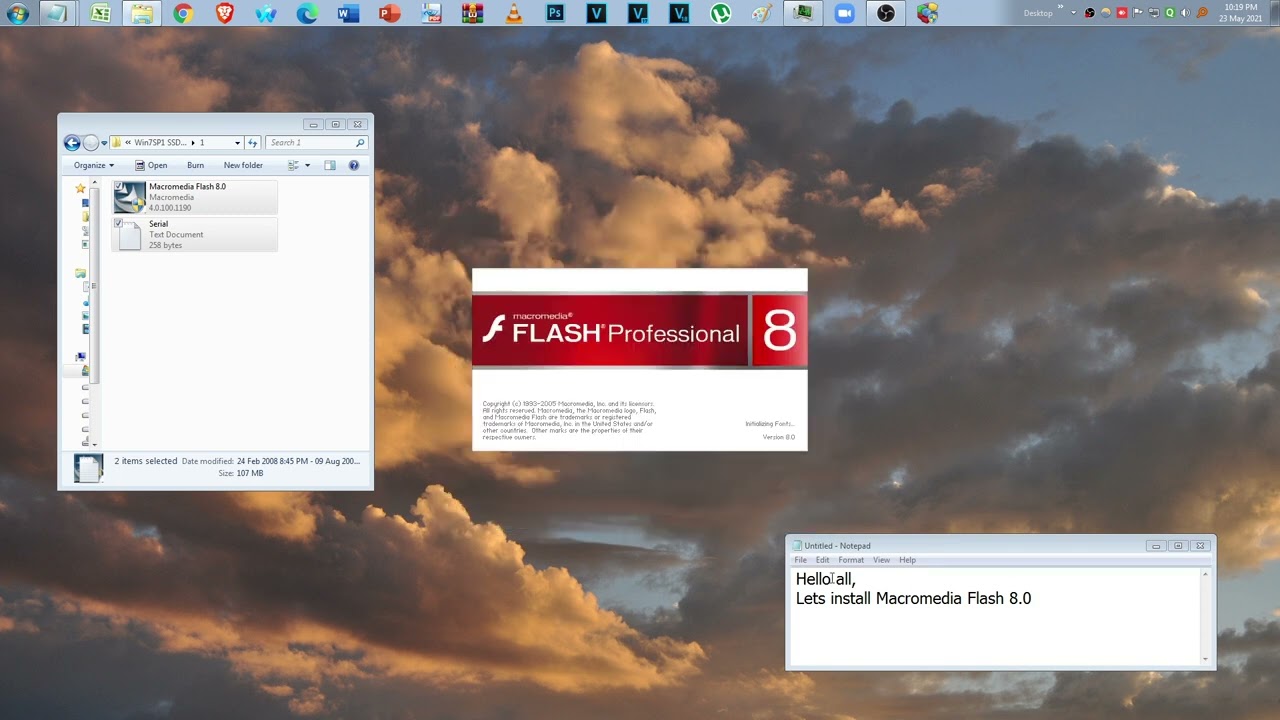Click the Notepad scrollbar down arrow

tap(1205, 659)
